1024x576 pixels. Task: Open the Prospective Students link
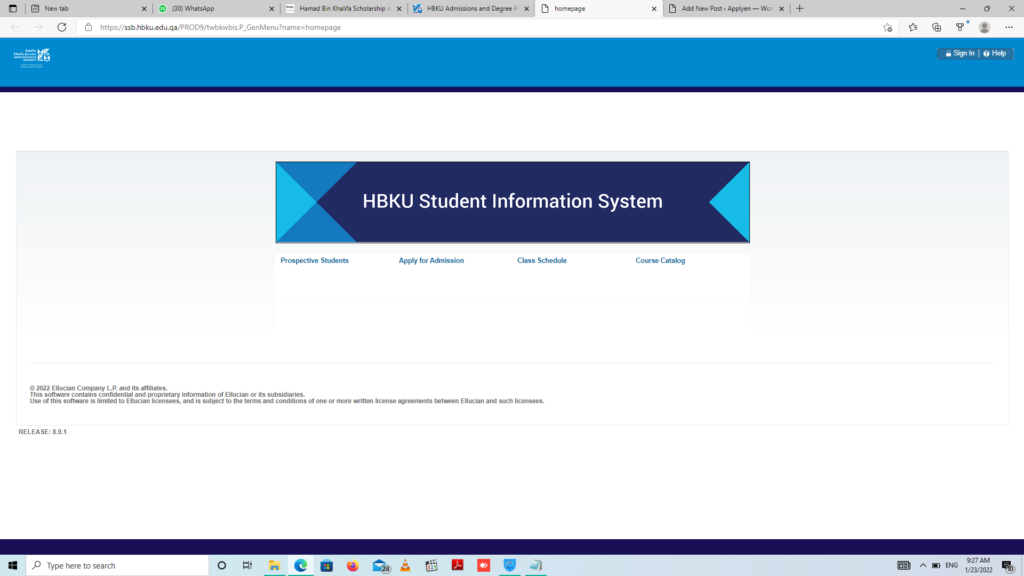tap(314, 261)
